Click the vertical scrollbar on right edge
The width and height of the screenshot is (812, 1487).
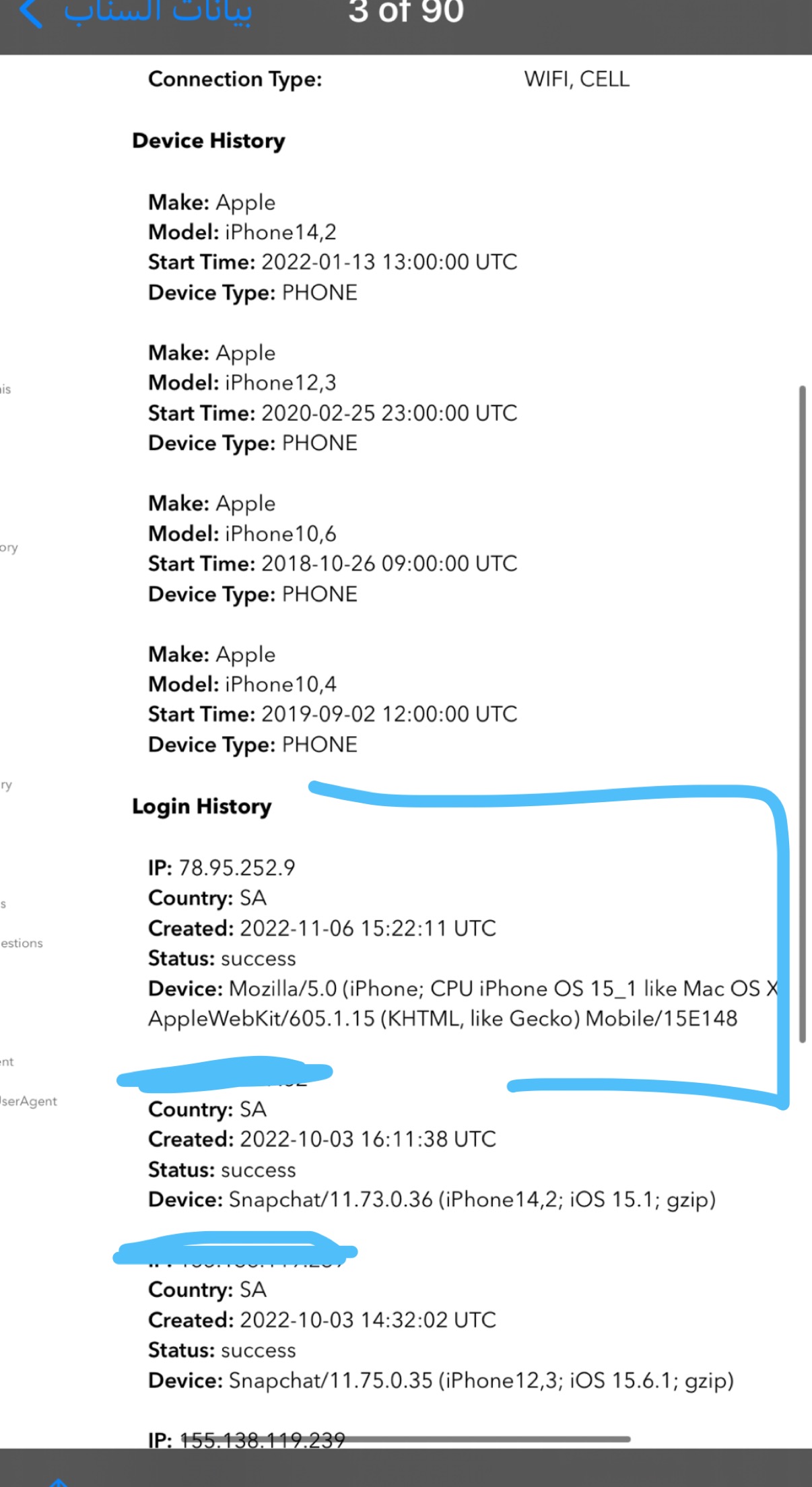(x=802, y=714)
